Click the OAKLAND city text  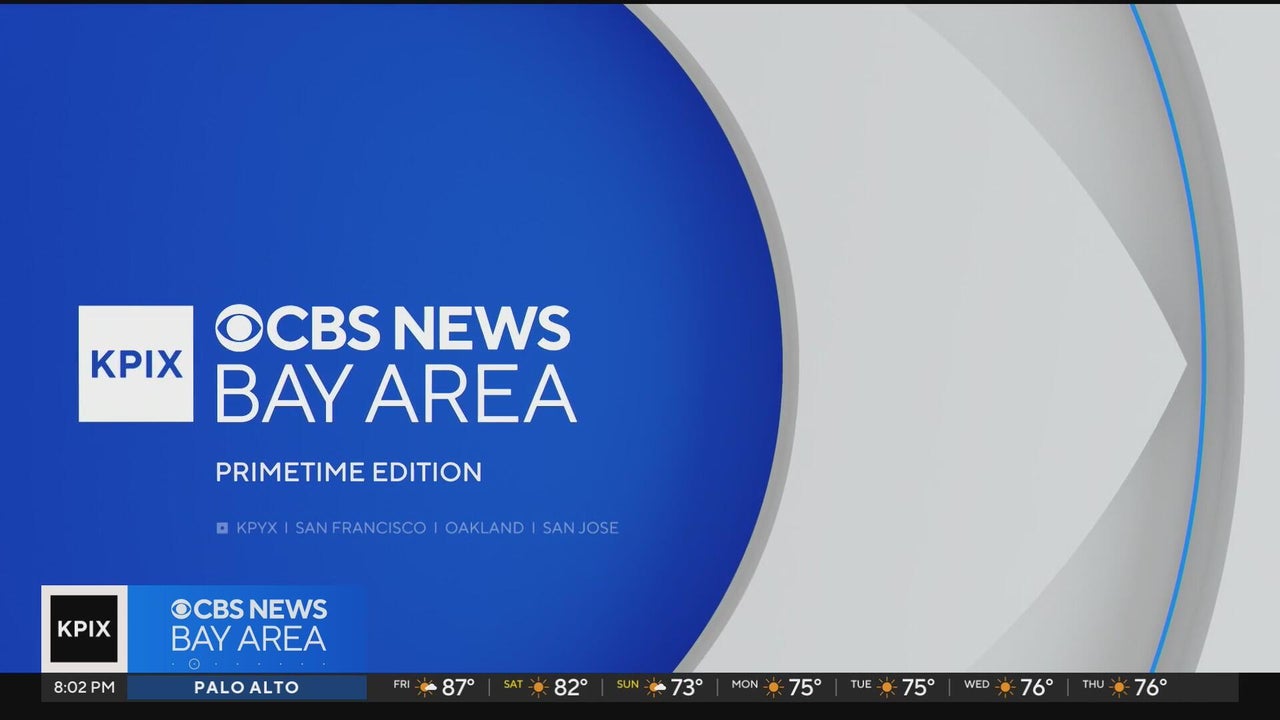(484, 528)
